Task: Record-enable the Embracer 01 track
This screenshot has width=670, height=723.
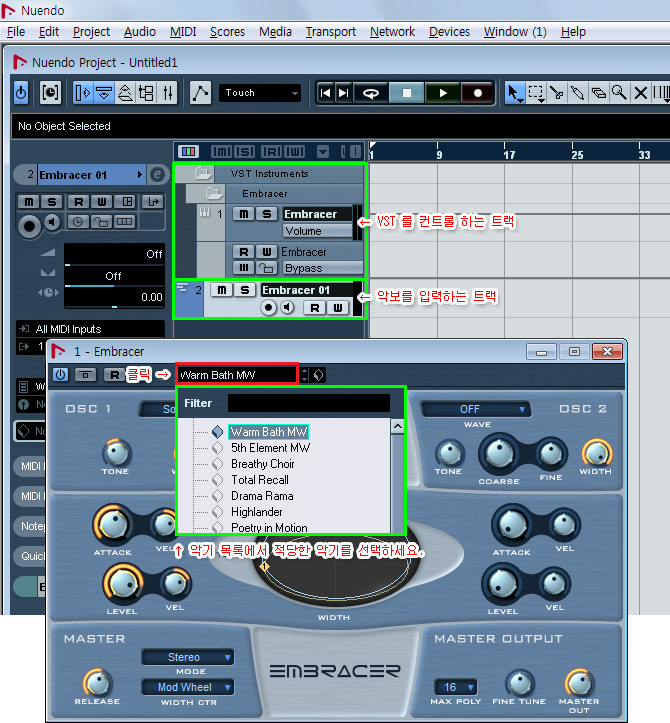Action: (x=268, y=307)
